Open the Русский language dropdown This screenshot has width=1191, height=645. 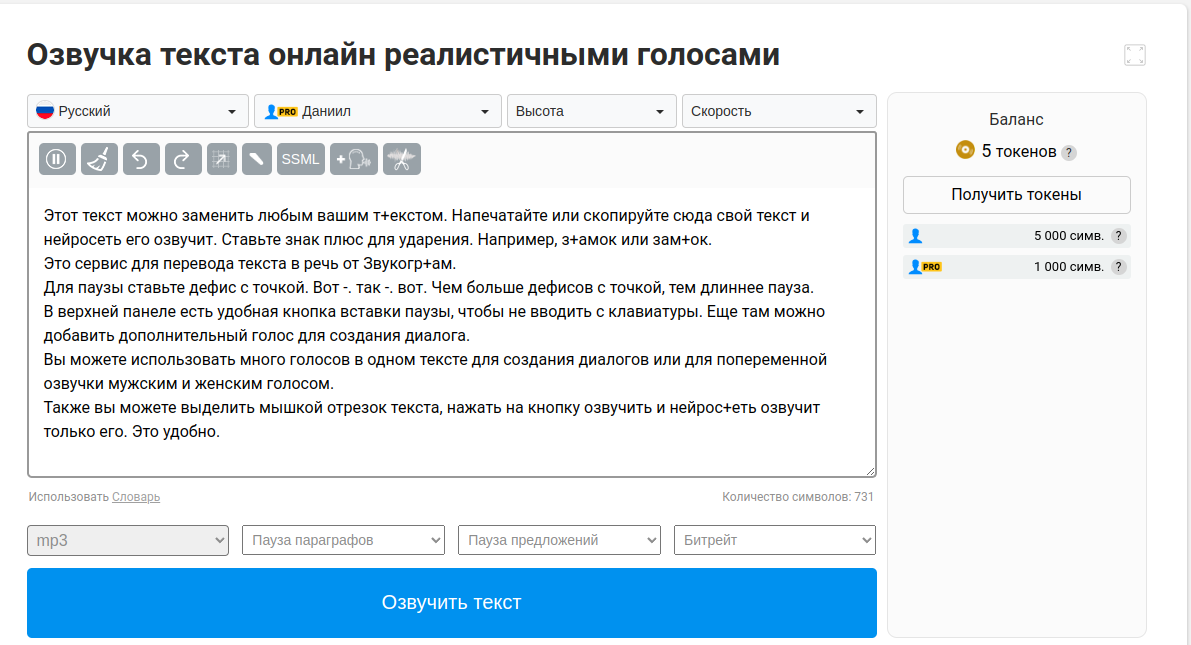tap(137, 111)
